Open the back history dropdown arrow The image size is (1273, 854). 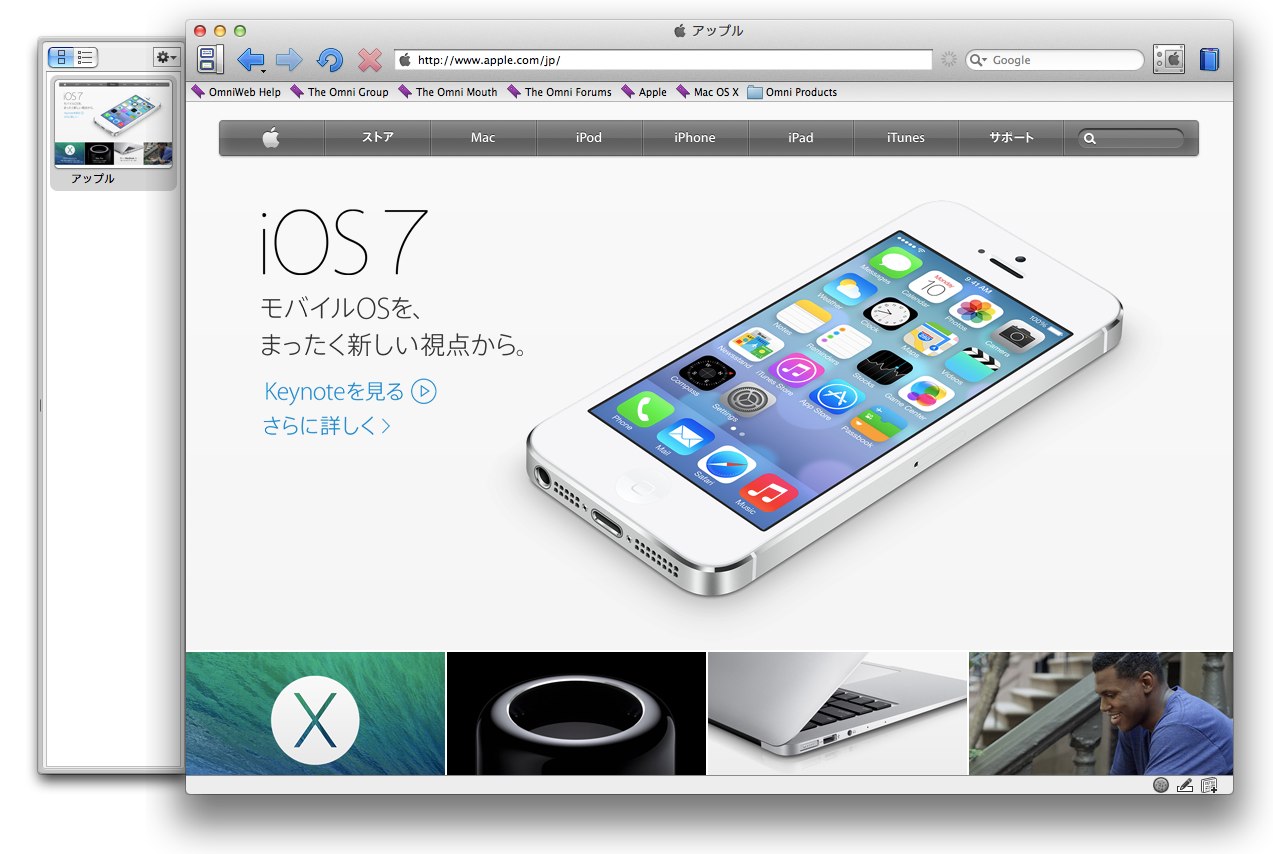coord(263,70)
